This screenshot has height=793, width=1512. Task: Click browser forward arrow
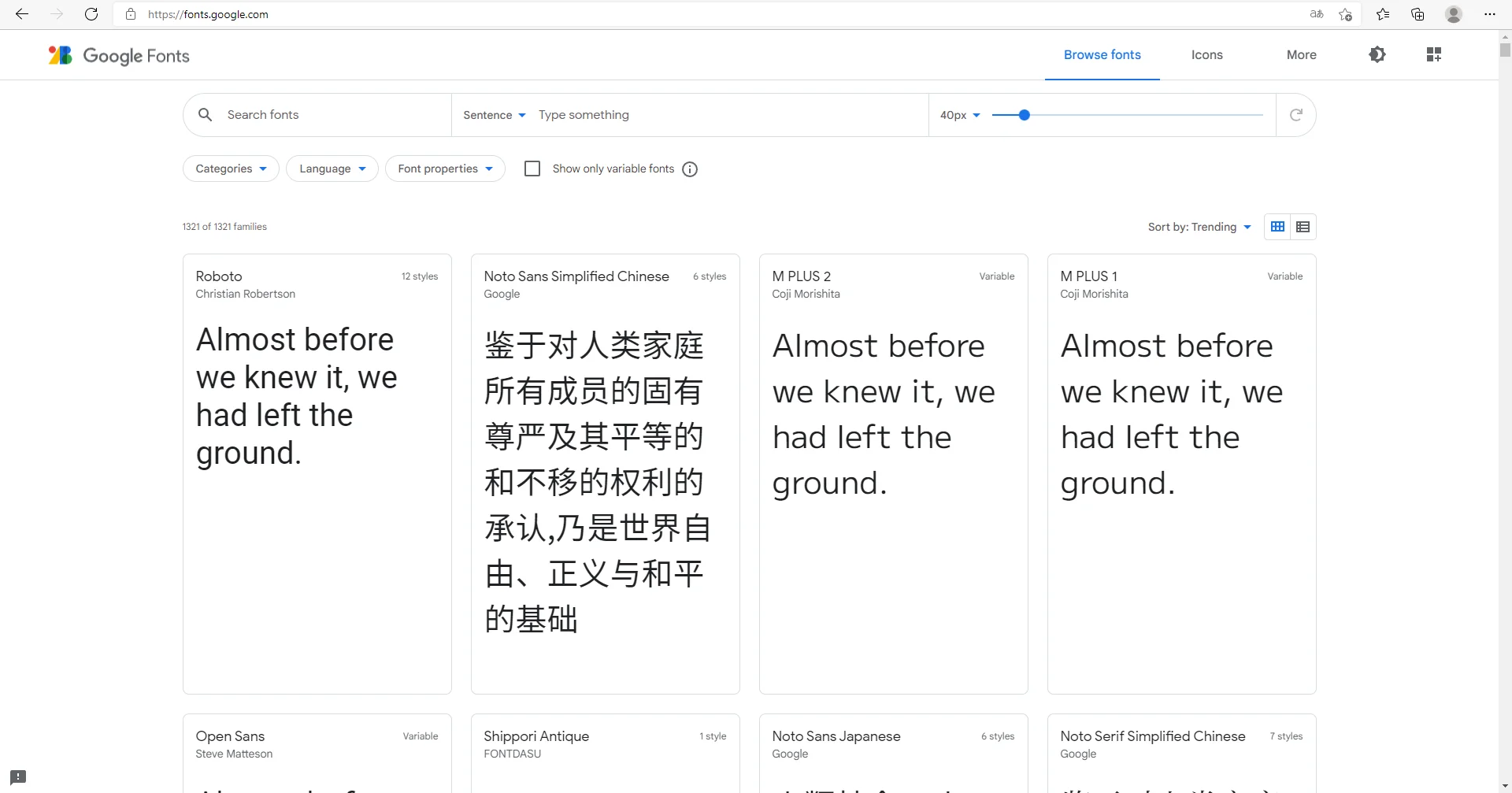pos(57,14)
